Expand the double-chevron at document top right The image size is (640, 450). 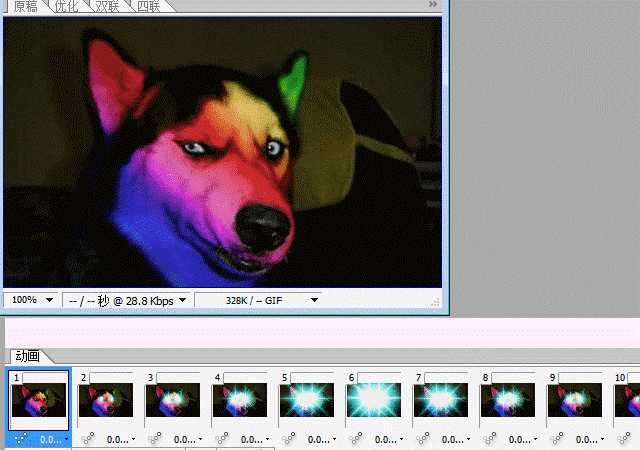click(x=433, y=4)
